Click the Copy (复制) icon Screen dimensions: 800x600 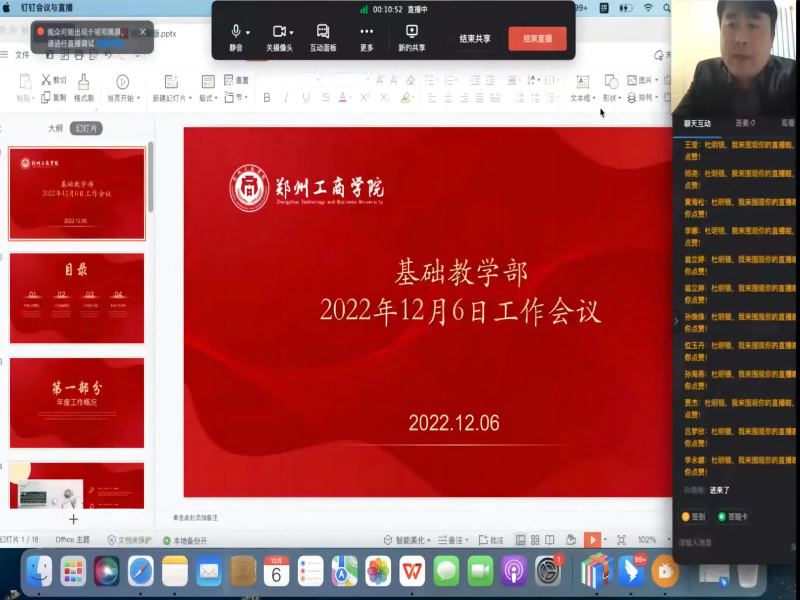[46, 97]
